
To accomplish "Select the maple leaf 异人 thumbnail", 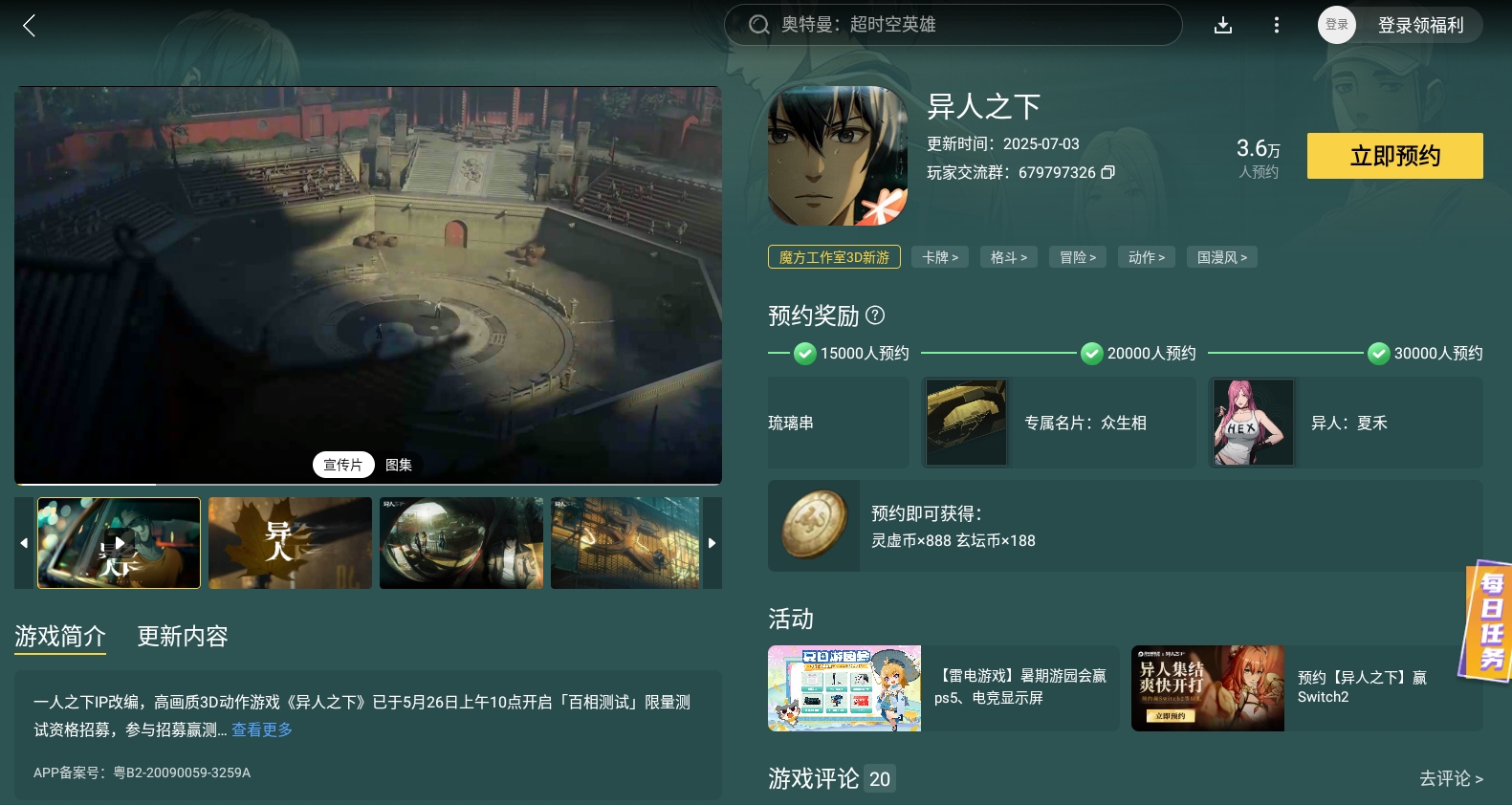I will tap(290, 543).
